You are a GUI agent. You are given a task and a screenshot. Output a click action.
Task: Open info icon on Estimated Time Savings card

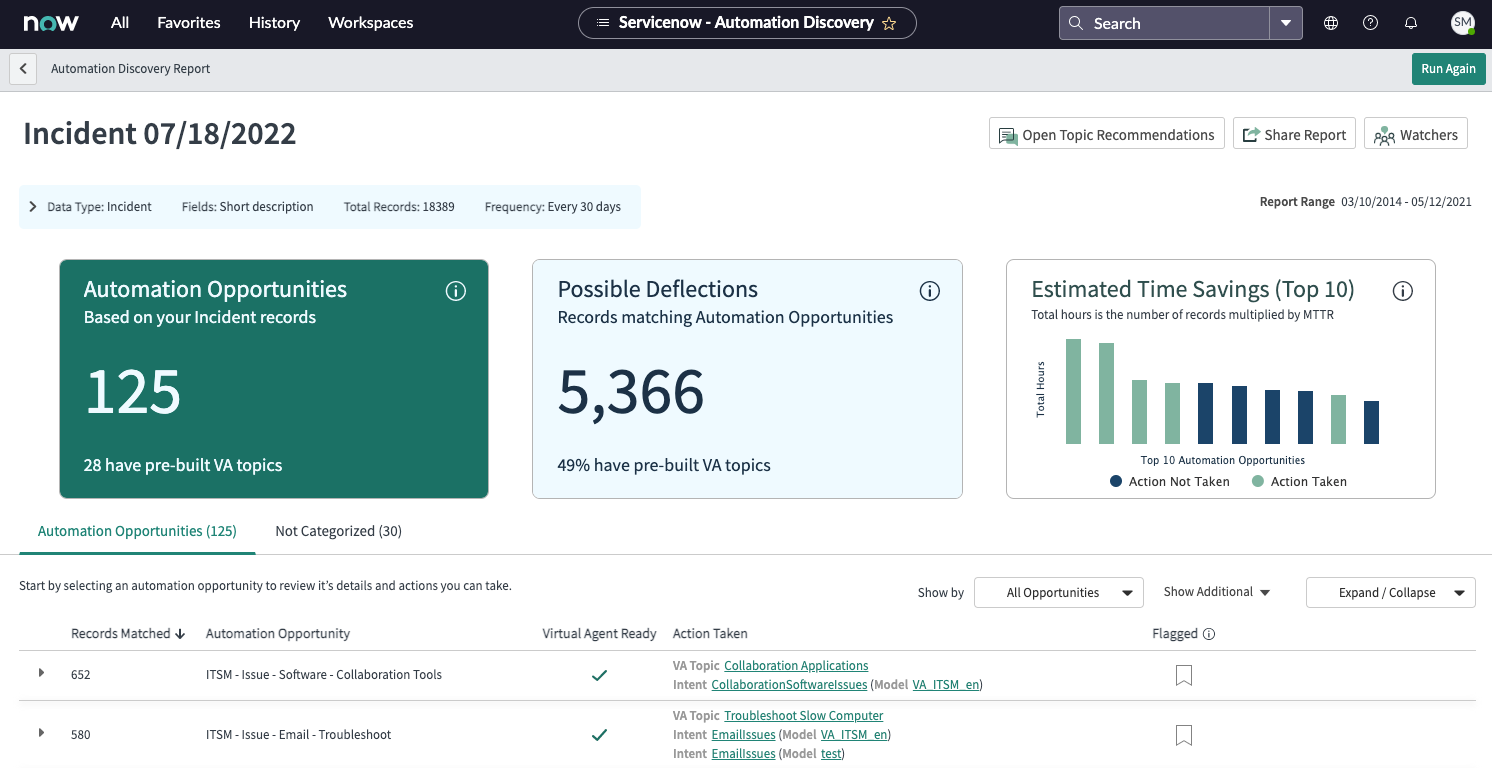[1403, 291]
